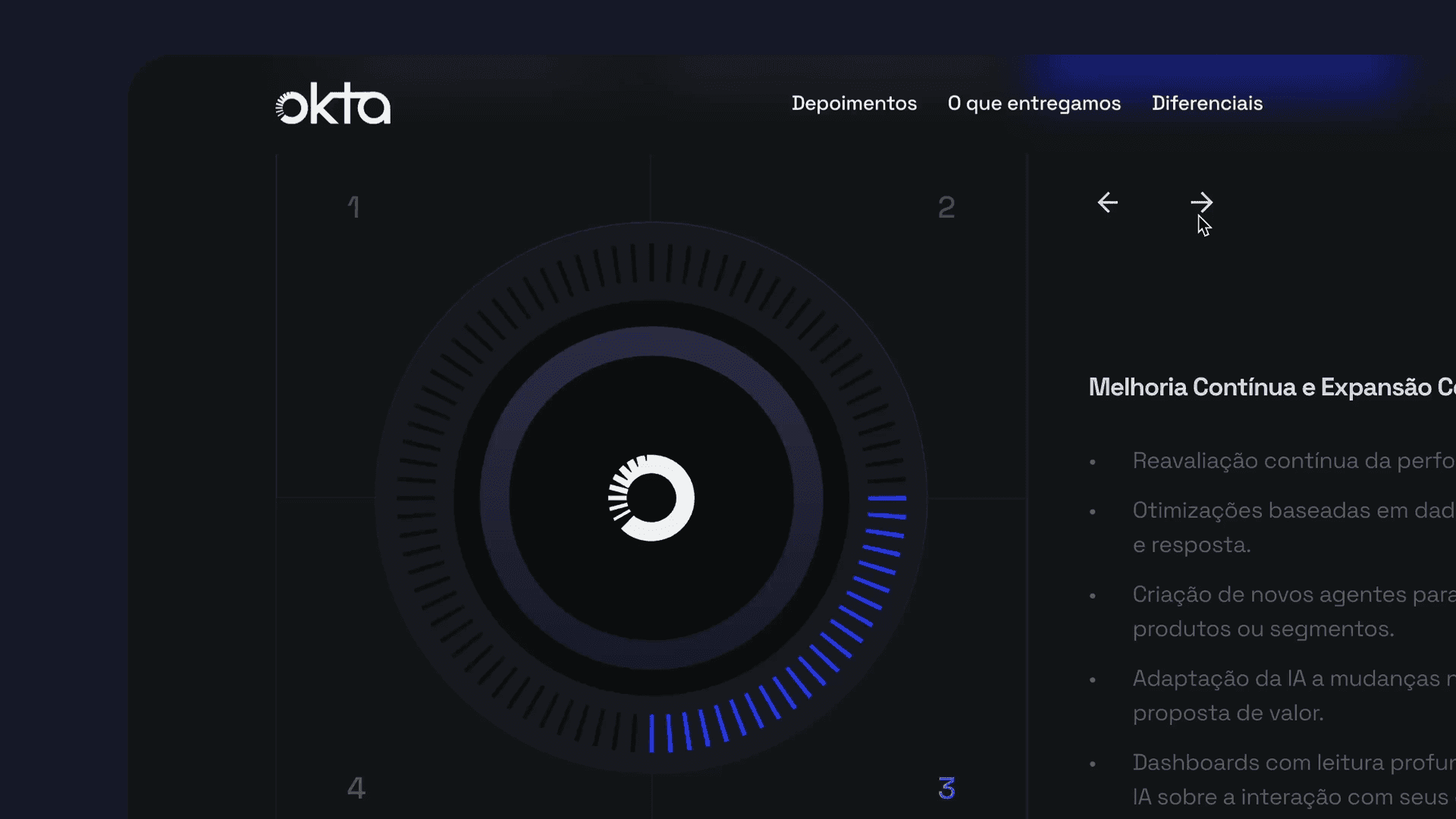Open the Depoimentos menu item
Viewport: 1456px width, 819px height.
tap(854, 103)
